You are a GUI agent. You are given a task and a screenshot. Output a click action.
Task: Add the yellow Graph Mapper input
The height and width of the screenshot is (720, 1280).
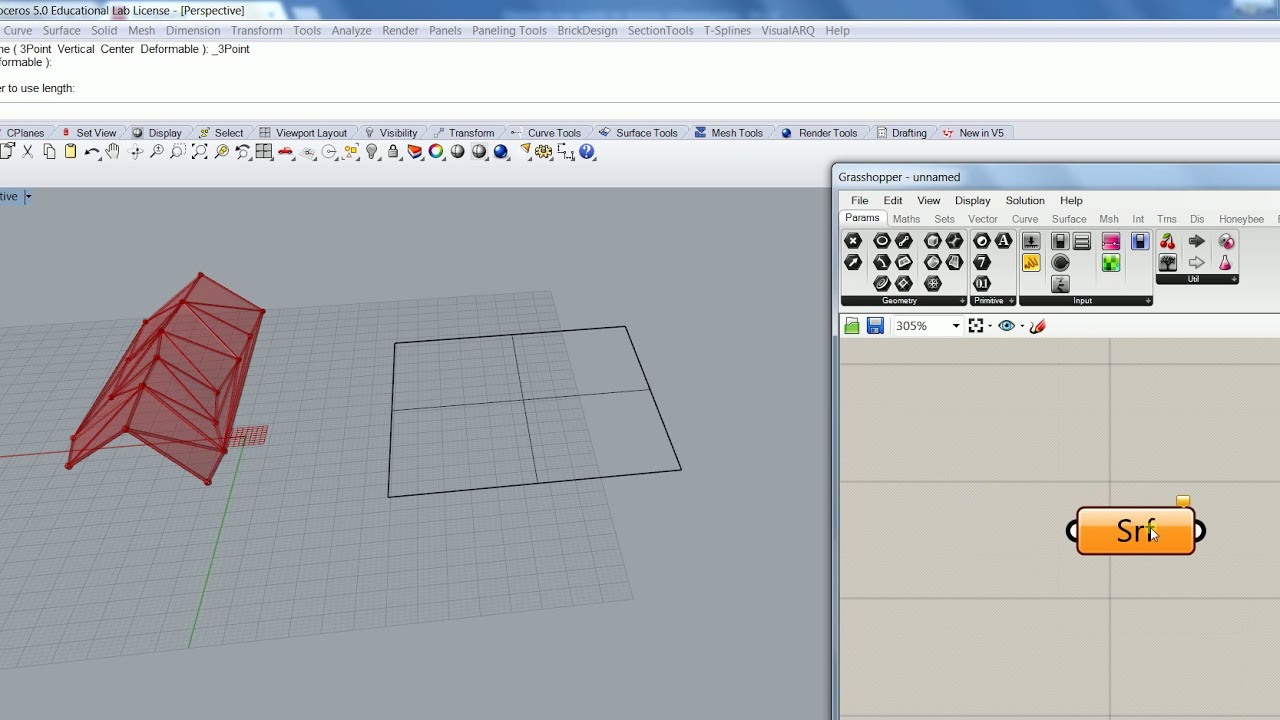click(x=1031, y=263)
